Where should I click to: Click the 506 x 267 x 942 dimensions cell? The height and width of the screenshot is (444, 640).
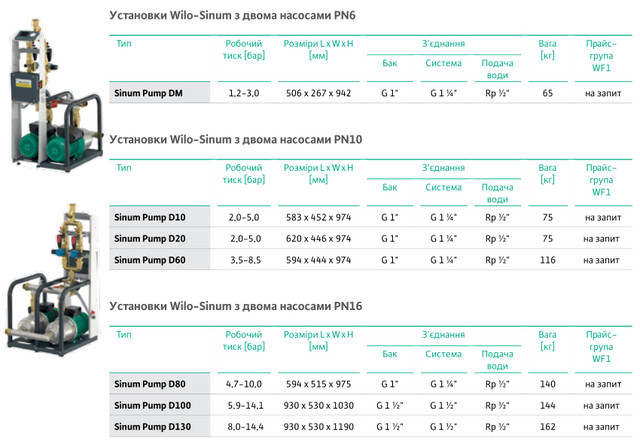click(x=317, y=92)
